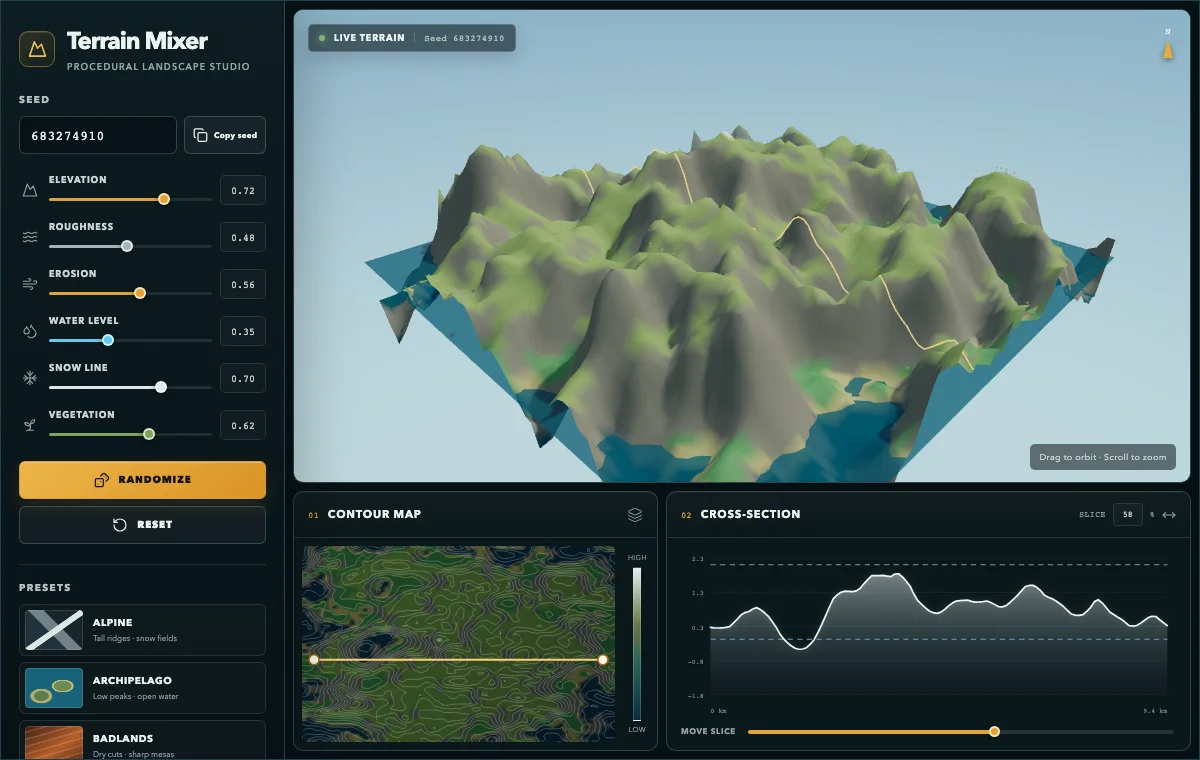This screenshot has height=760, width=1200.
Task: Click the Vegetation sprout icon
Action: tap(30, 425)
